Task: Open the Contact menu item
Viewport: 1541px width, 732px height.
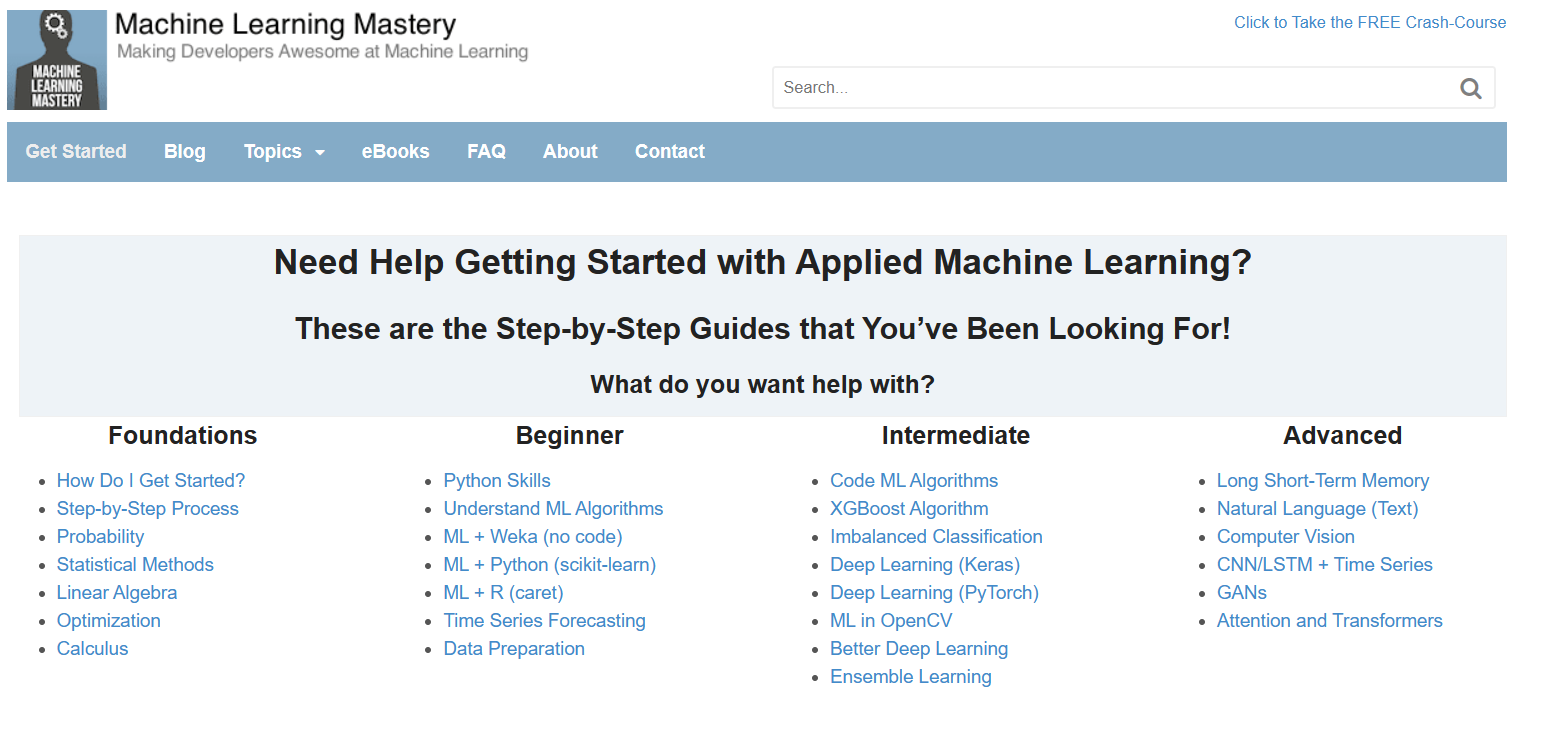Action: pyautogui.click(x=669, y=151)
